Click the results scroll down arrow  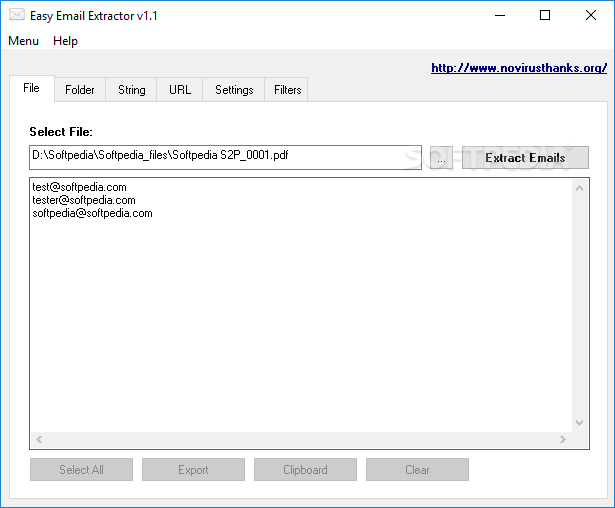pyautogui.click(x=579, y=423)
